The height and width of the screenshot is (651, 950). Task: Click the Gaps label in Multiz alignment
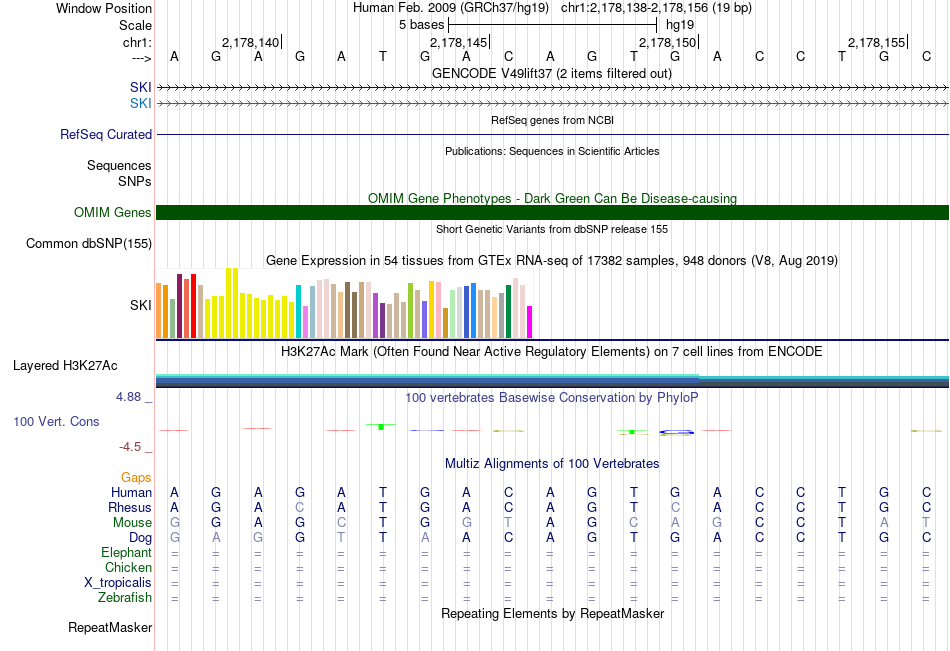coord(136,478)
